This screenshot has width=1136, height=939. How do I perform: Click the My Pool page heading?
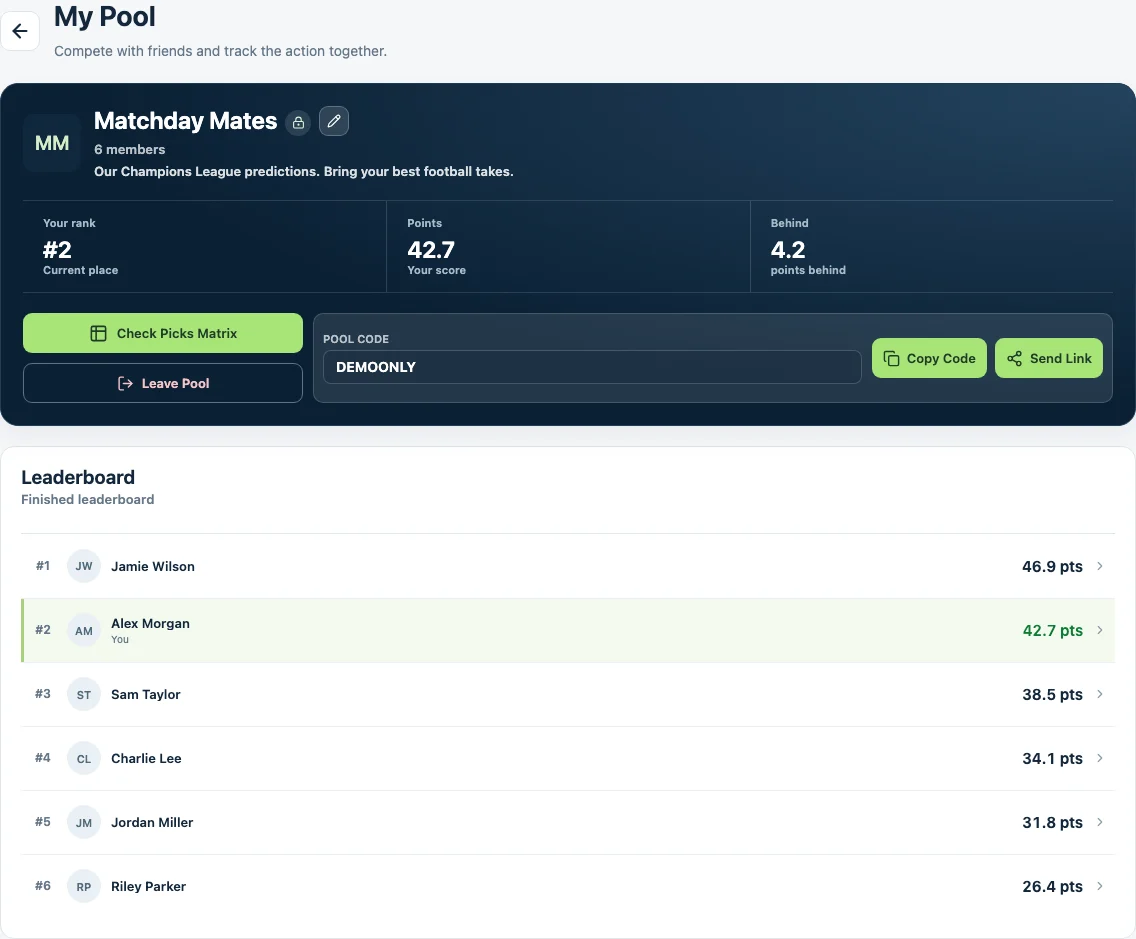tap(105, 16)
